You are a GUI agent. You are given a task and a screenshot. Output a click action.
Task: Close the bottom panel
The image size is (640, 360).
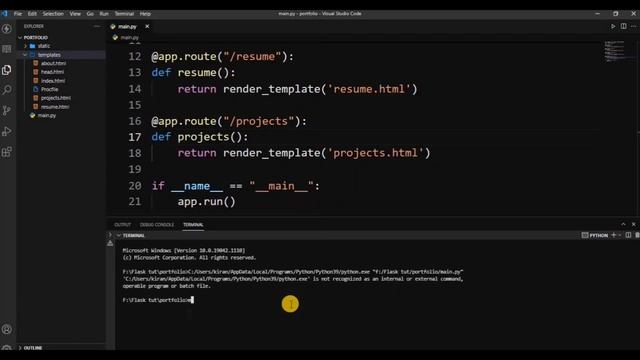pos(633,224)
